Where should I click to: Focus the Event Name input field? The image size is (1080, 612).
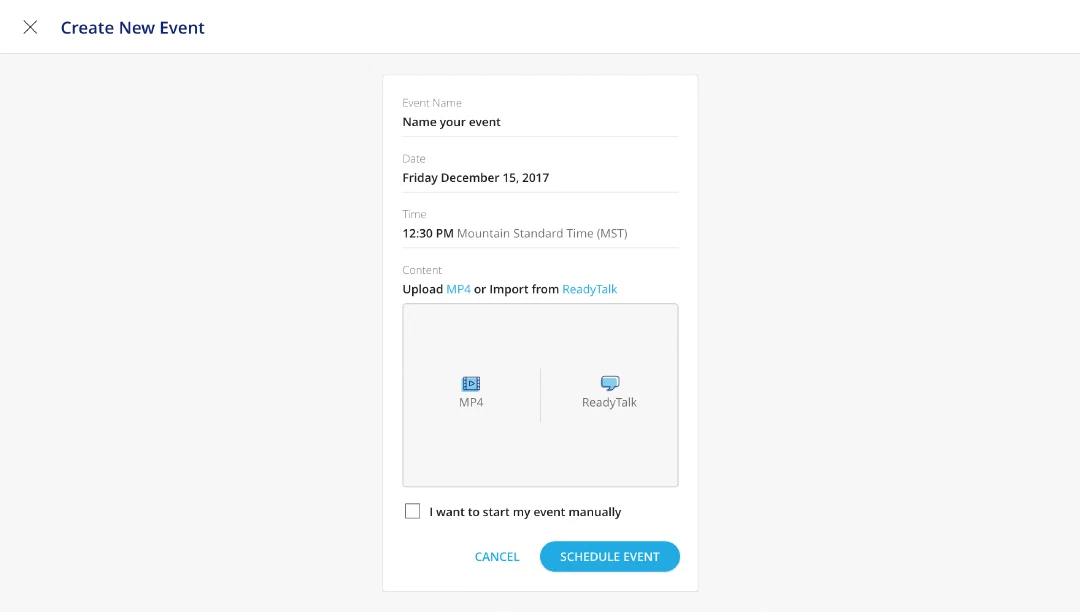(540, 122)
